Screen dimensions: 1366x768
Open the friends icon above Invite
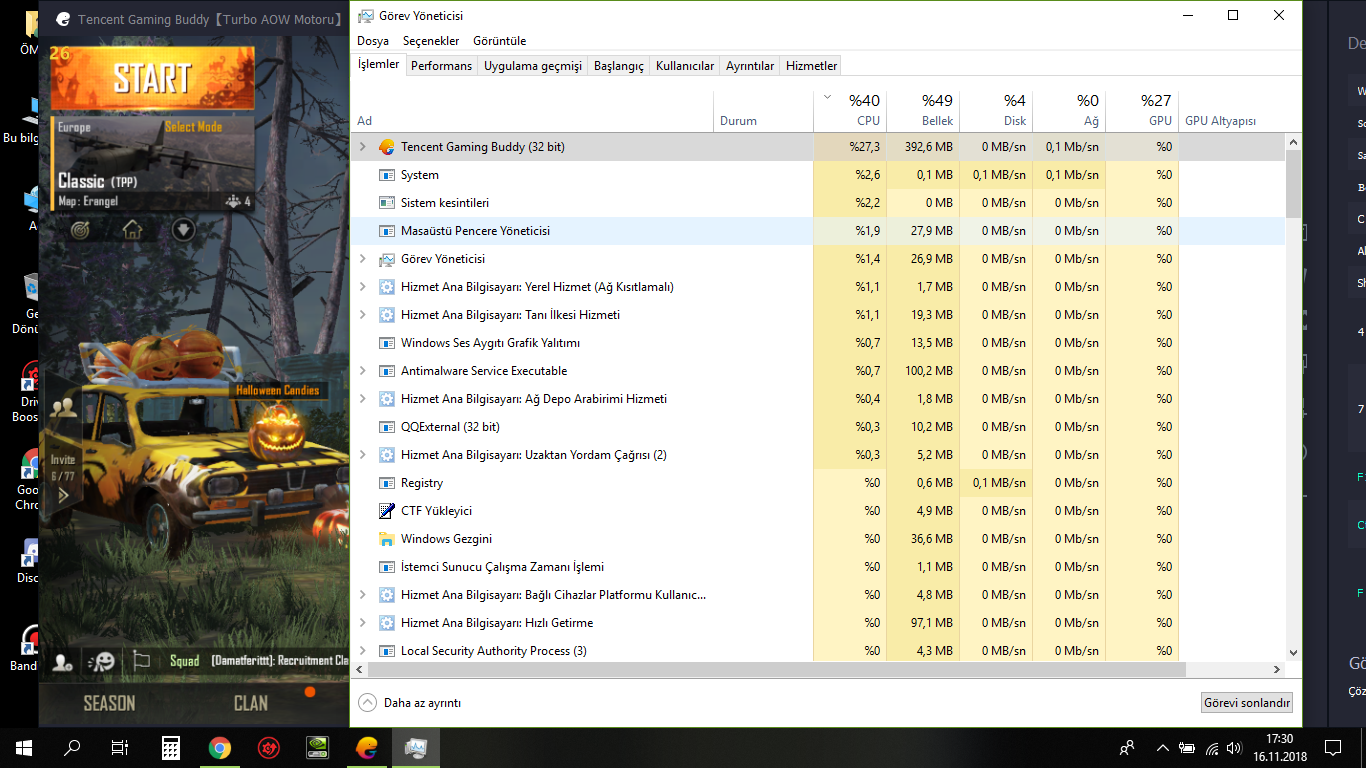pyautogui.click(x=63, y=407)
